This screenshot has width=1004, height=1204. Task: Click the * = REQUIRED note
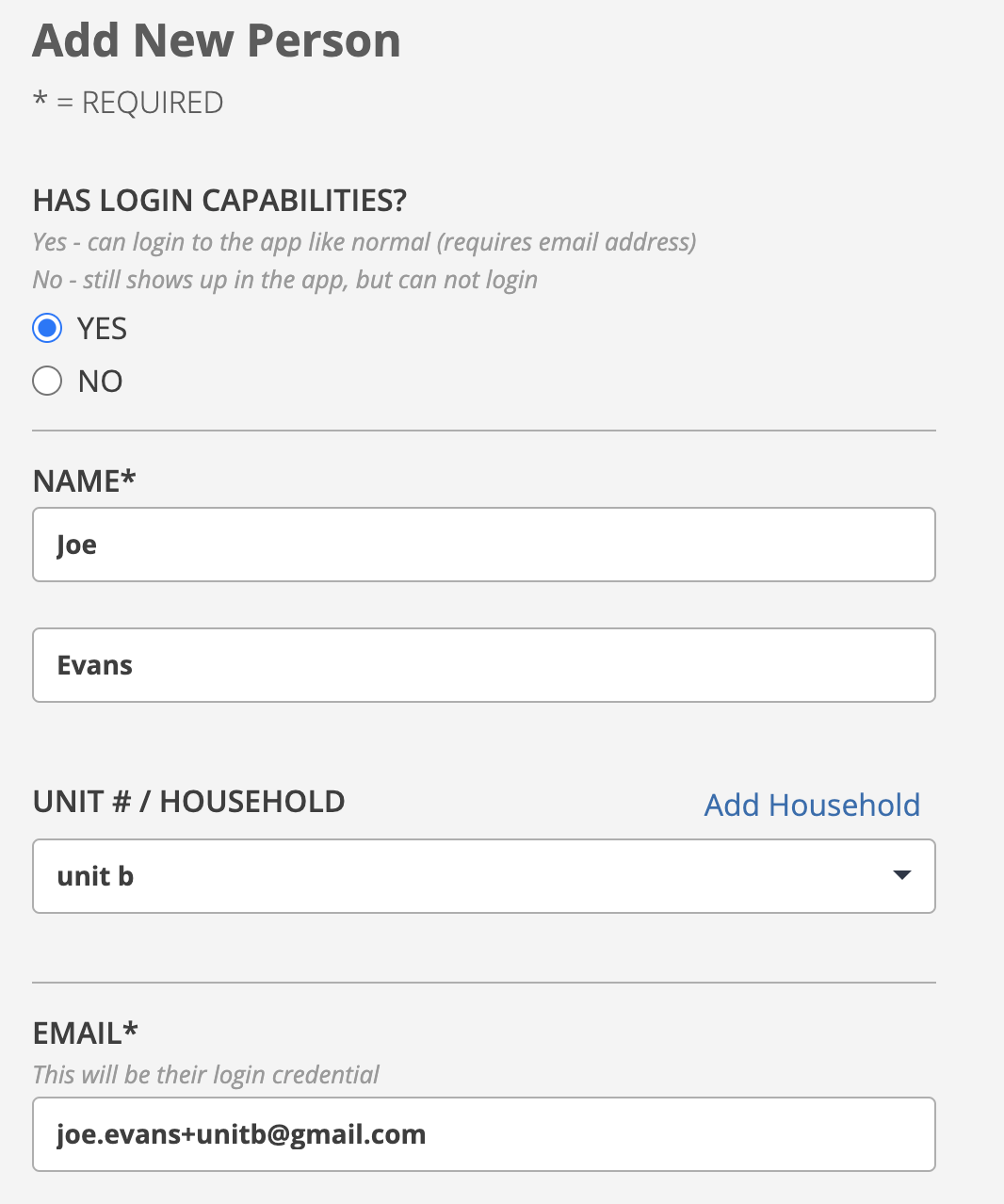(x=128, y=102)
